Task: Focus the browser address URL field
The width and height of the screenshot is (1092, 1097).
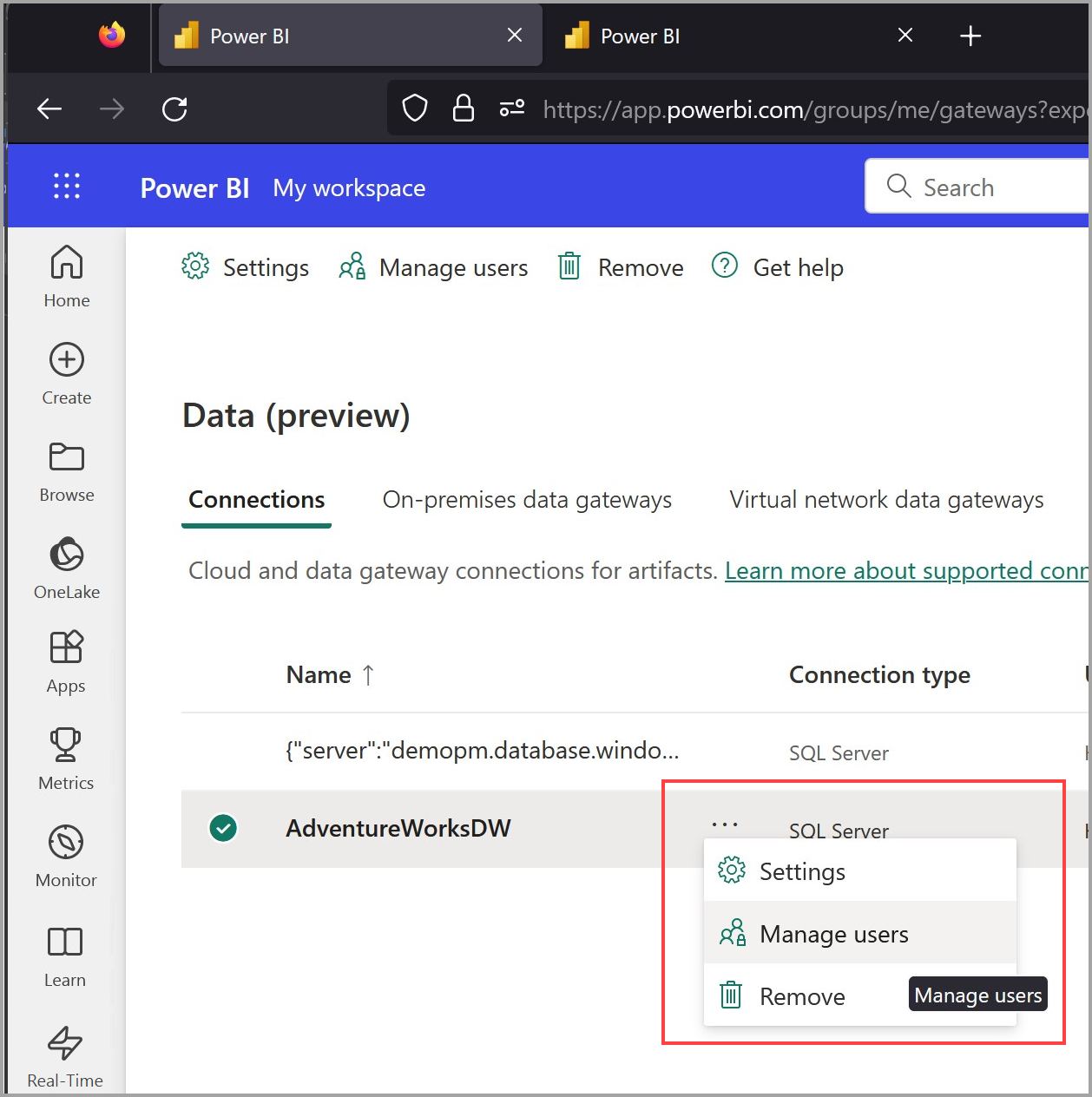Action: click(814, 109)
